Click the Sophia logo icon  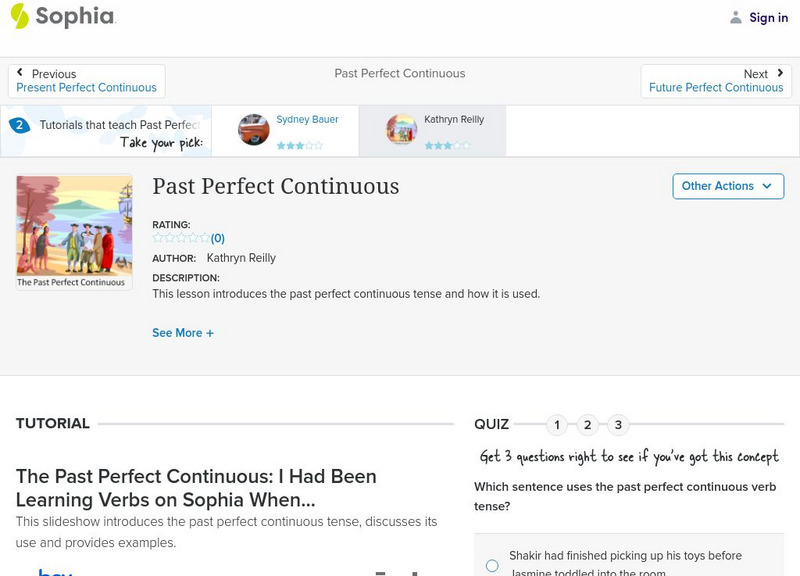(20, 16)
